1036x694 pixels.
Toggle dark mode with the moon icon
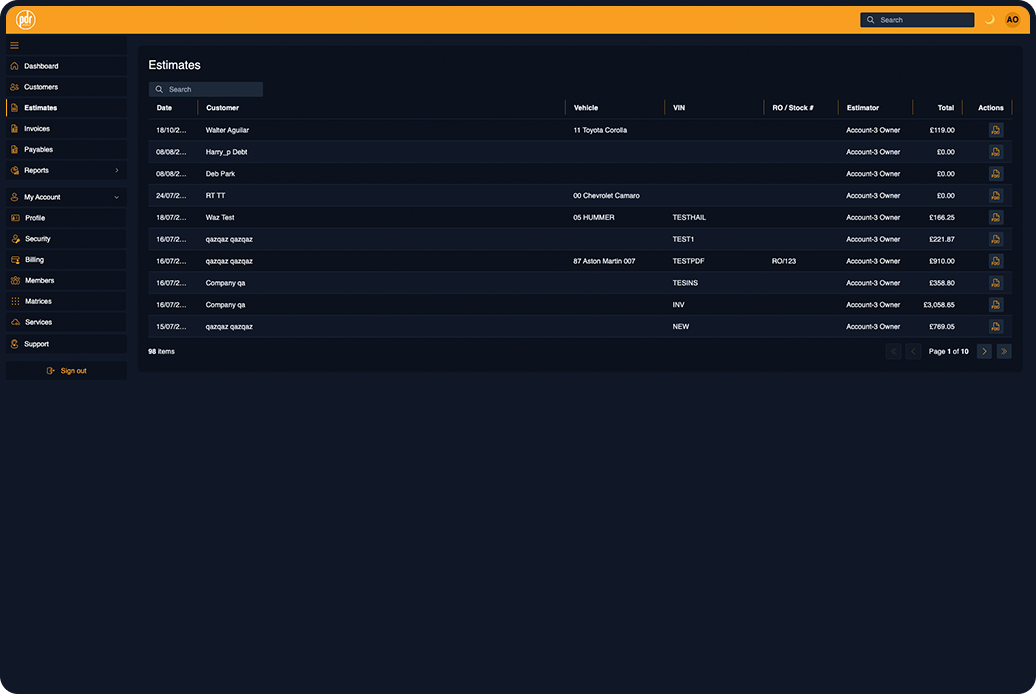[990, 19]
